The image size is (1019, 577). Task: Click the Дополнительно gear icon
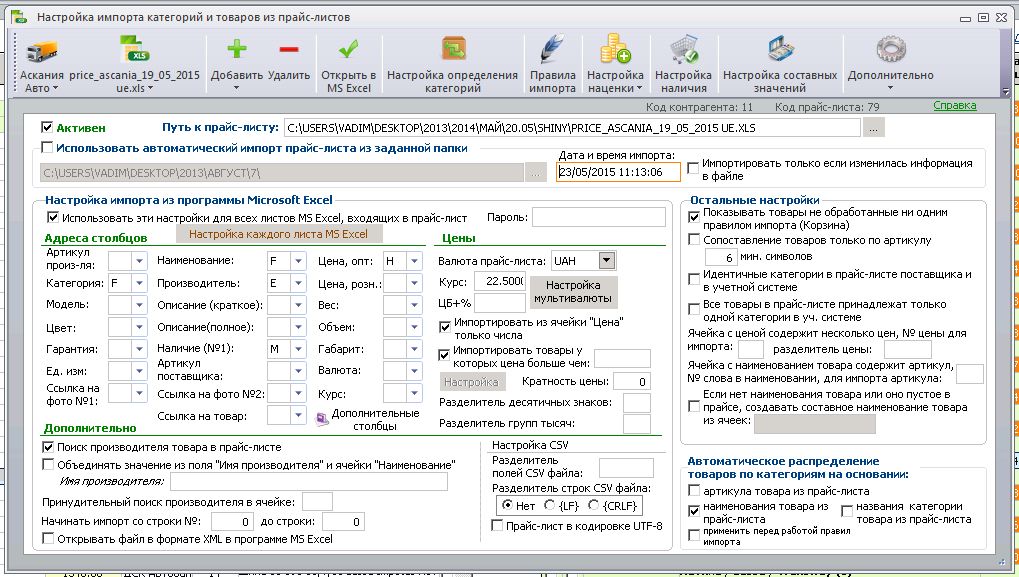890,50
